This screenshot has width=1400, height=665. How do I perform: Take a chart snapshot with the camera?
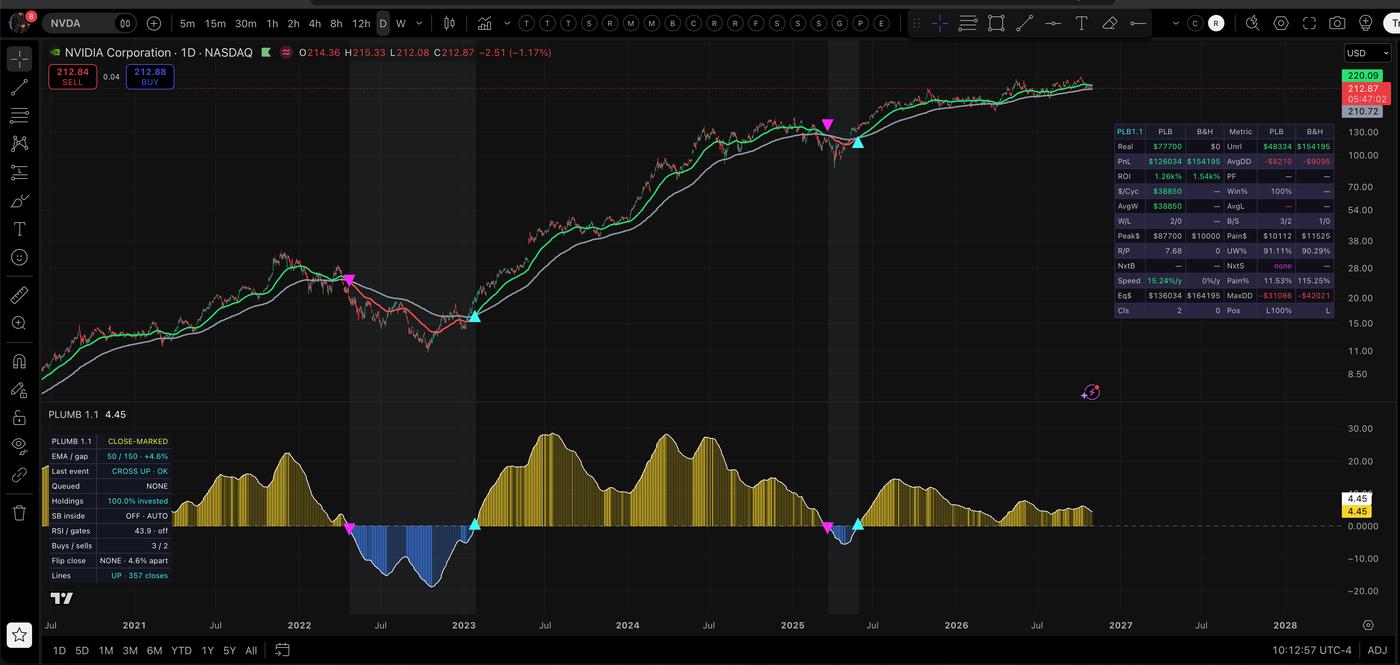pos(1337,23)
